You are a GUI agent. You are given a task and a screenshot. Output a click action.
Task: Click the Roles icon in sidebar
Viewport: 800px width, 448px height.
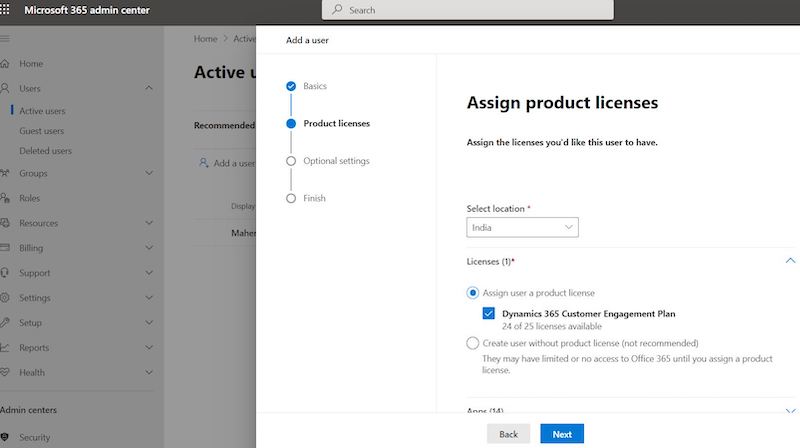pos(5,198)
